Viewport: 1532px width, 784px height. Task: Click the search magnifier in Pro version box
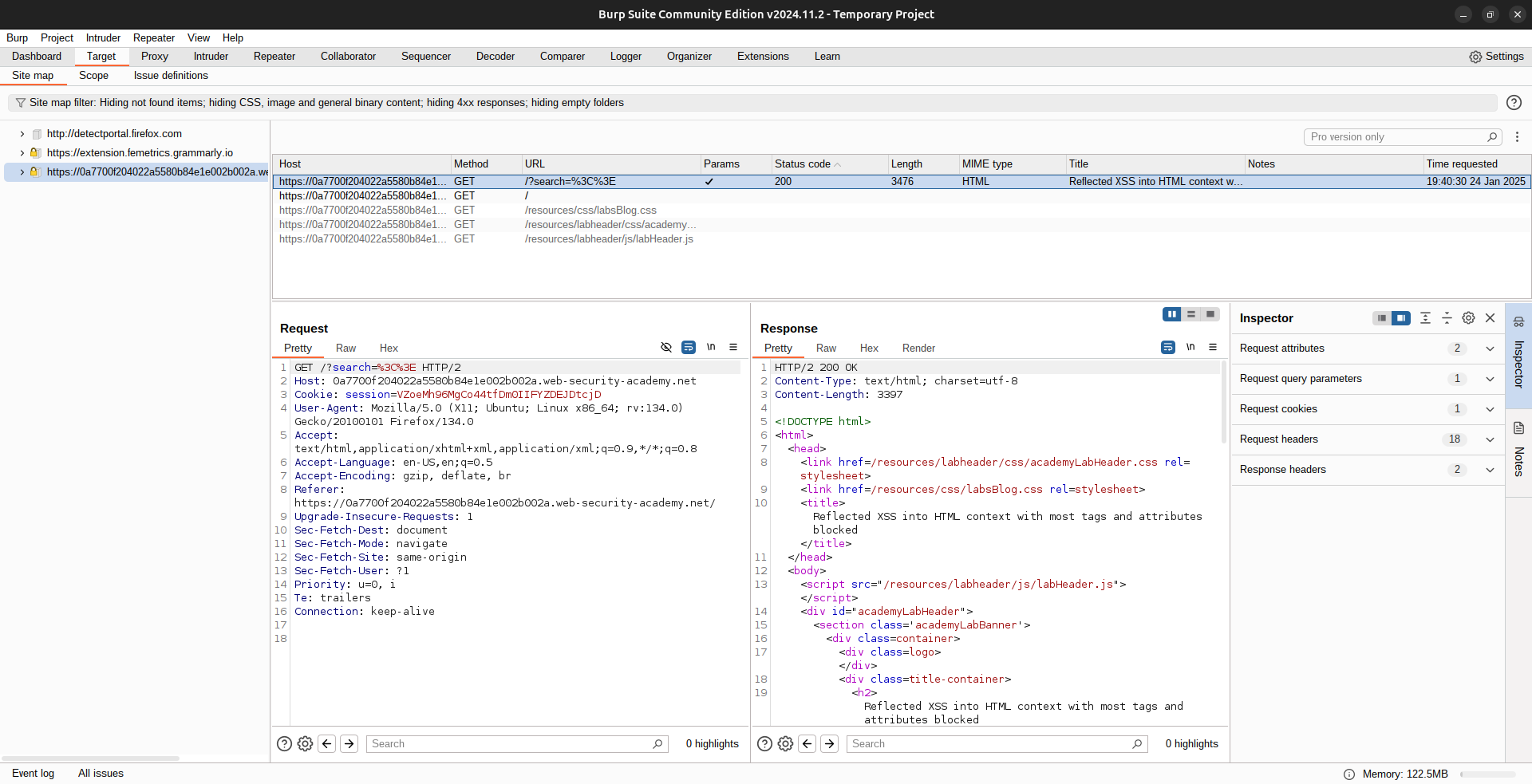point(1491,137)
